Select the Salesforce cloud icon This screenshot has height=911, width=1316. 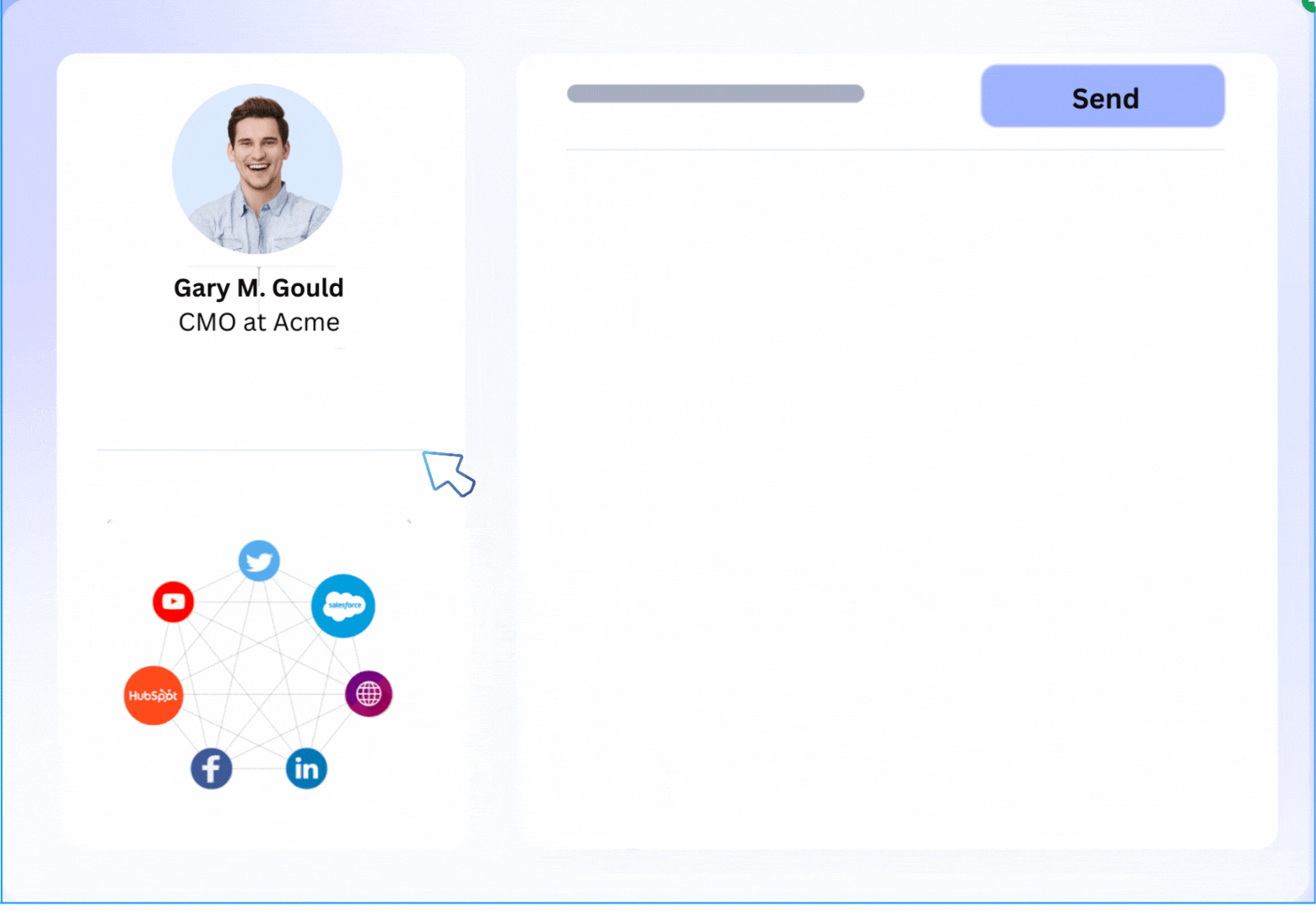[343, 606]
